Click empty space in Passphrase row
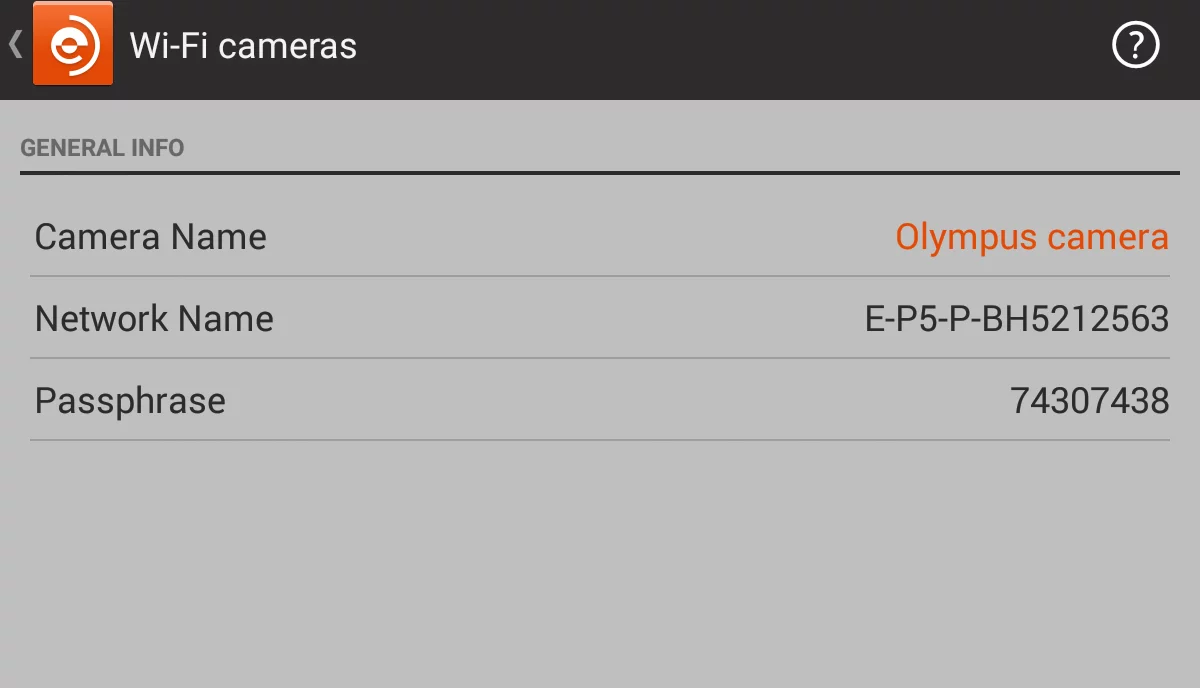Image resolution: width=1200 pixels, height=688 pixels. [600, 401]
